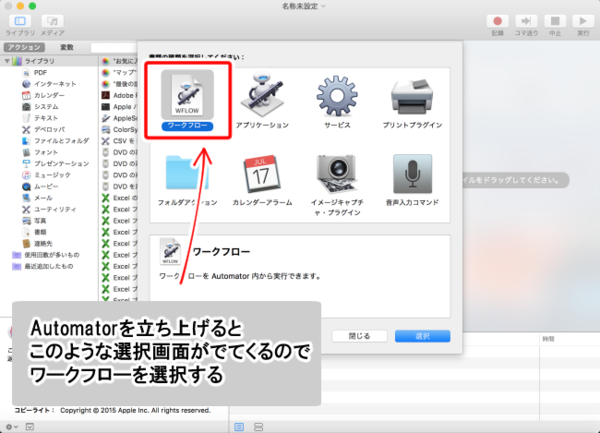Image resolution: width=600 pixels, height=433 pixels.
Task: Click the action search field
Action: coord(114,47)
